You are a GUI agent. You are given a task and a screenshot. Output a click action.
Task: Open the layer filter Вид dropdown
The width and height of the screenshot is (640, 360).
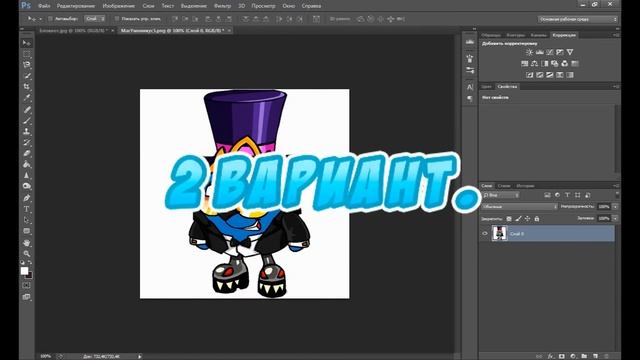click(x=501, y=196)
